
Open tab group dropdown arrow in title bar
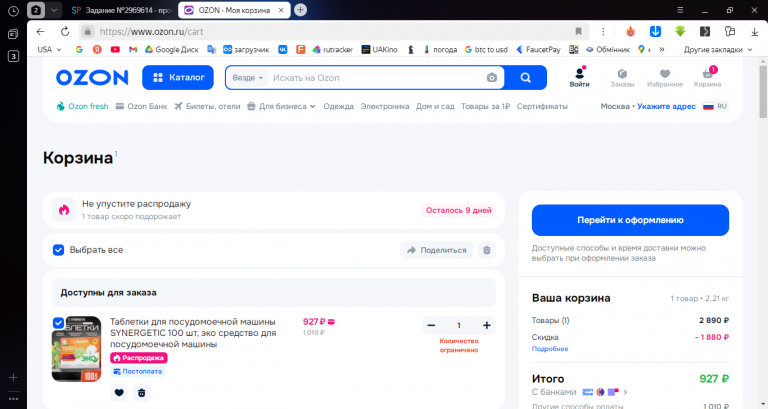point(54,10)
